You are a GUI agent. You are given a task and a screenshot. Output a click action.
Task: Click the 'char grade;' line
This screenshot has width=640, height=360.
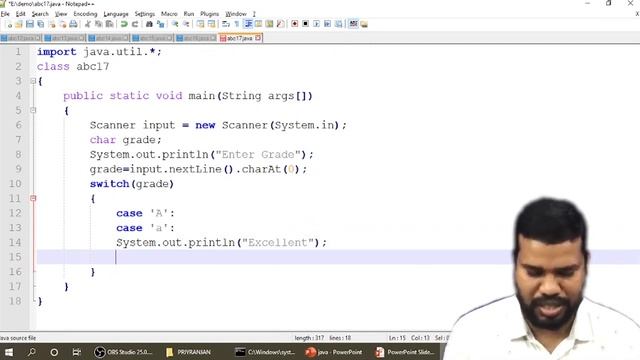coord(126,140)
